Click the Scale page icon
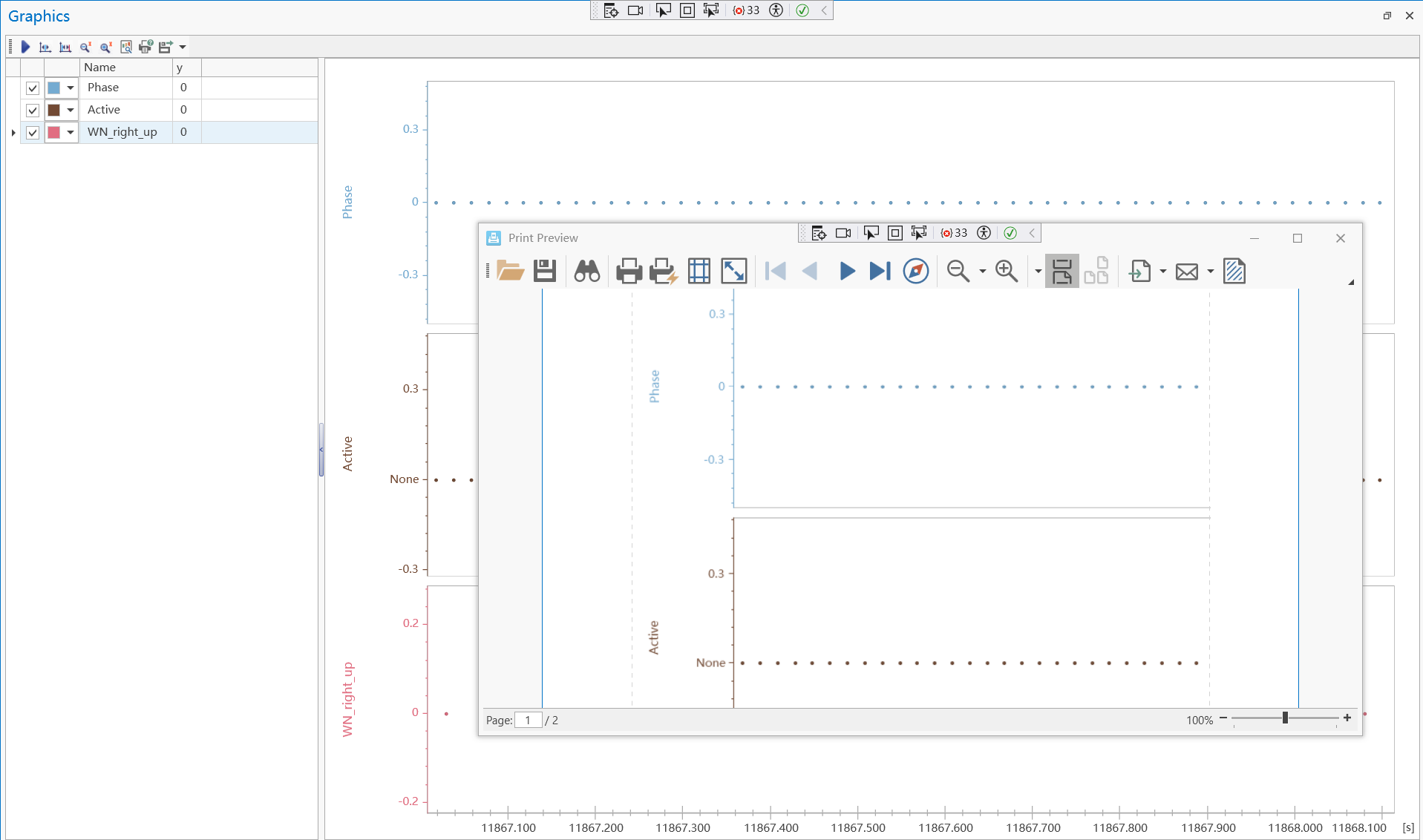Screen dimensions: 1423x840 point(733,271)
